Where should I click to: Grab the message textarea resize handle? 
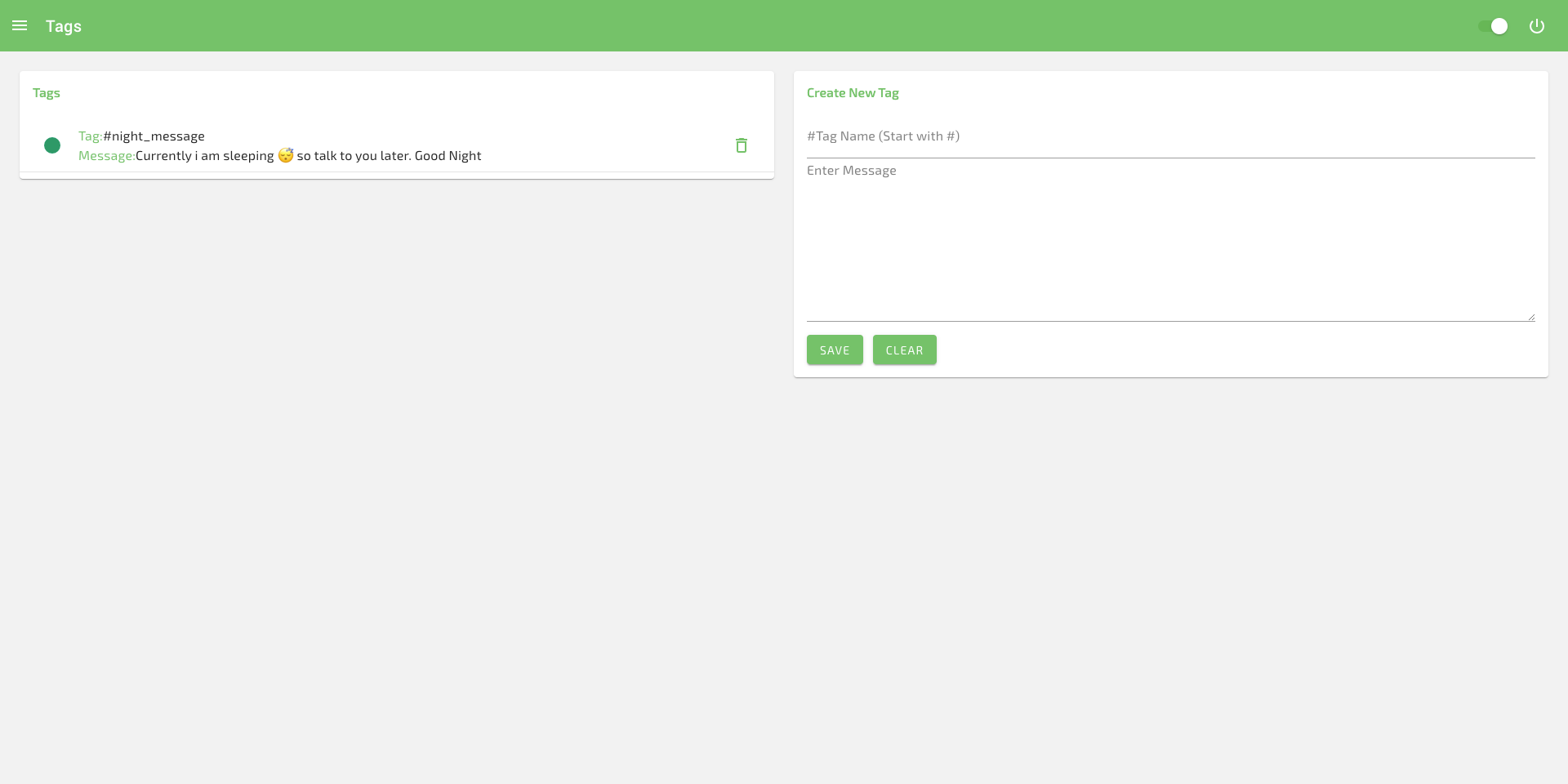1531,317
